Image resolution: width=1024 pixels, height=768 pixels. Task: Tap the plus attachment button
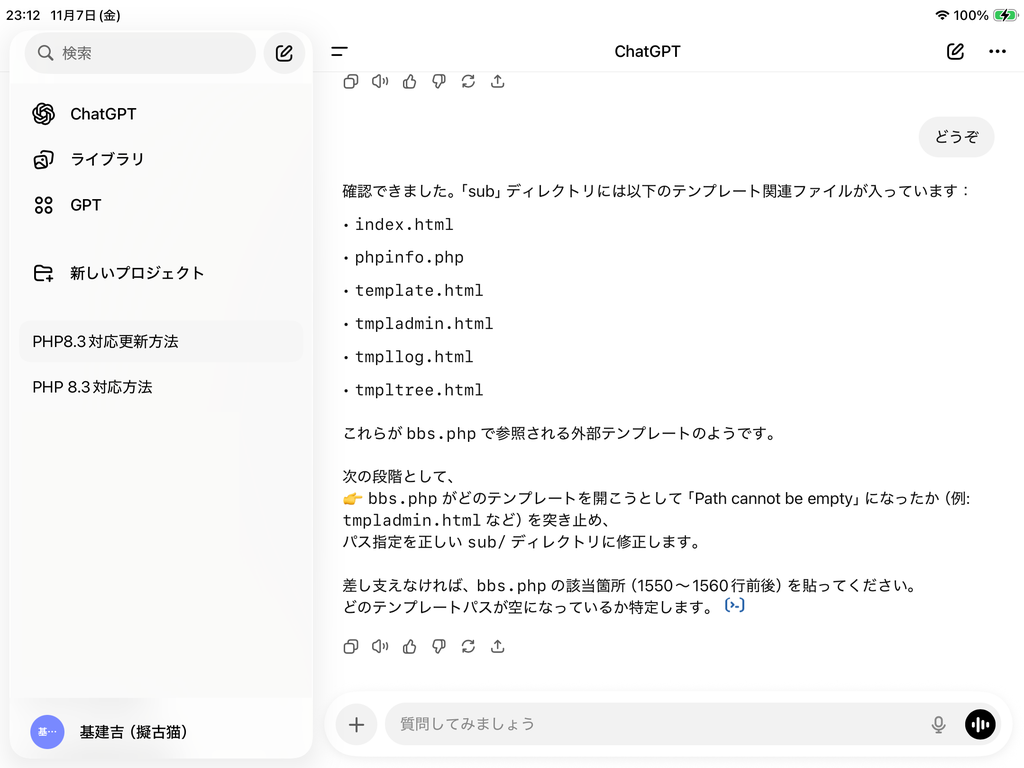pyautogui.click(x=356, y=724)
